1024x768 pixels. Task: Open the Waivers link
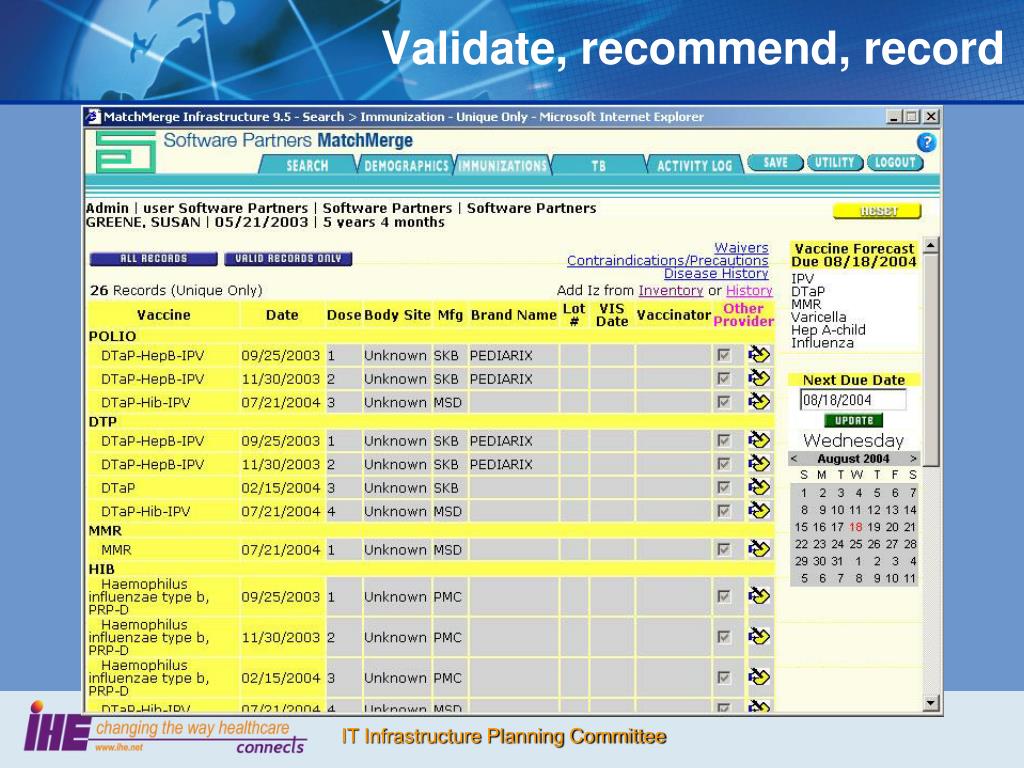(741, 248)
